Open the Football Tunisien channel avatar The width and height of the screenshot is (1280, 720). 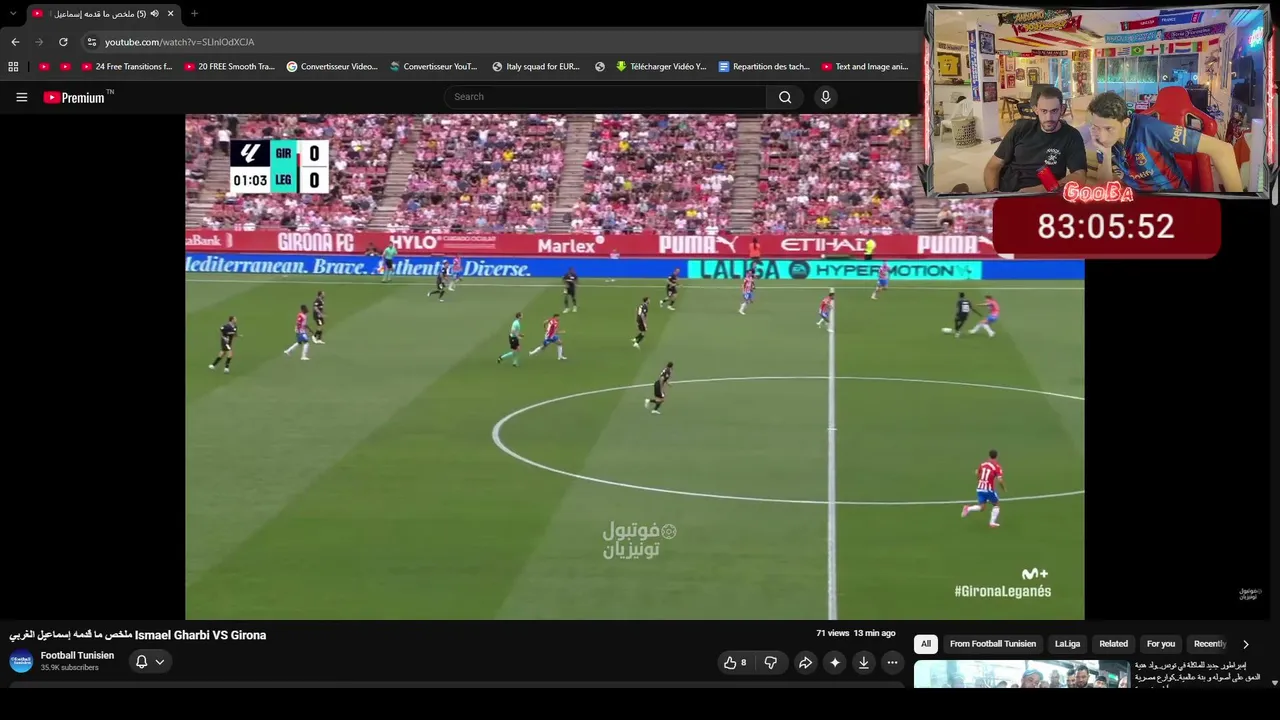click(21, 661)
